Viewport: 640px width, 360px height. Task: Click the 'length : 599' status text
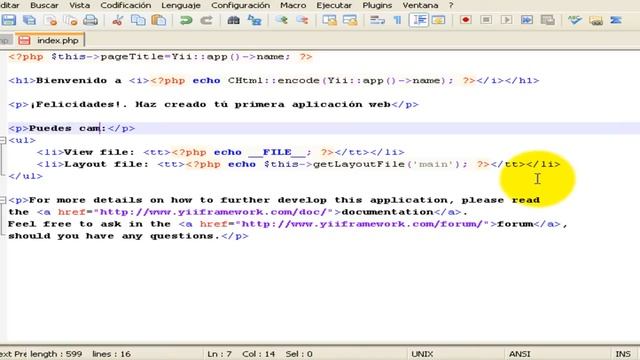(56, 354)
